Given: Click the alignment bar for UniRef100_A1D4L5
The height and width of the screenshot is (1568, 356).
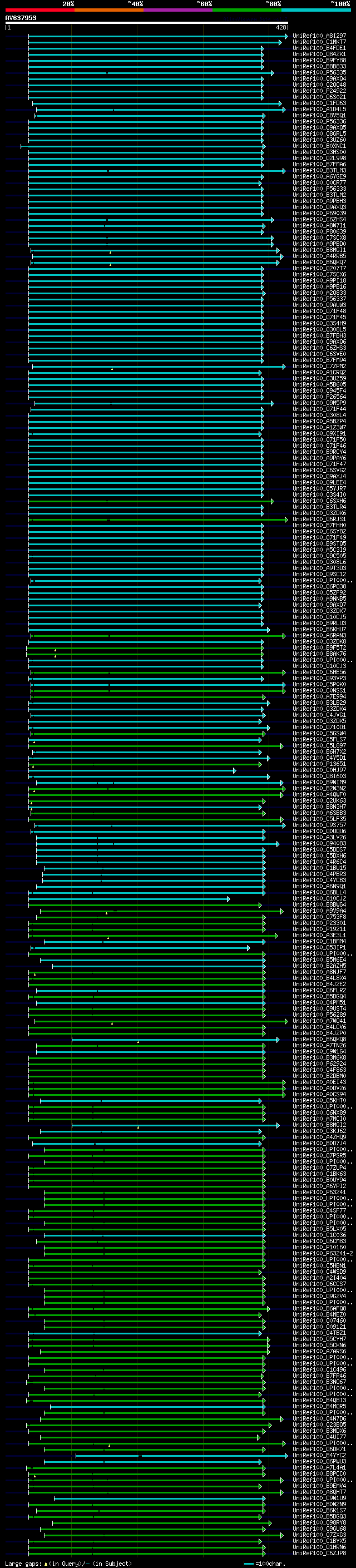Looking at the screenshot, I should 161,110.
